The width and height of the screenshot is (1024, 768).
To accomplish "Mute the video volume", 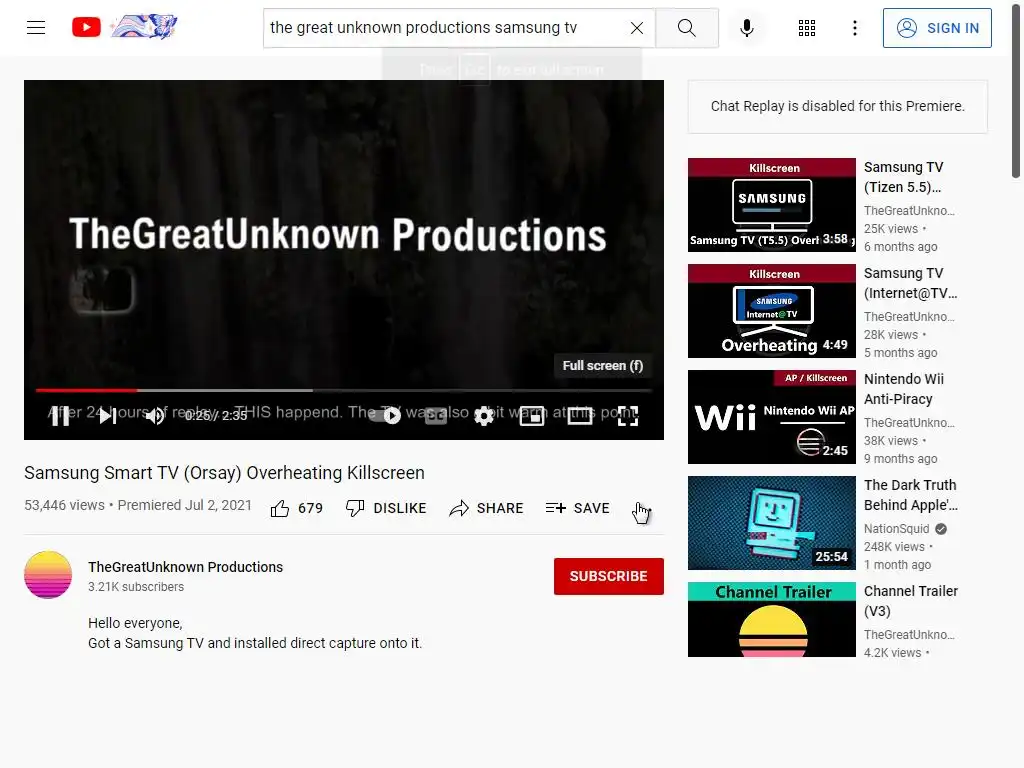I will click(x=155, y=415).
